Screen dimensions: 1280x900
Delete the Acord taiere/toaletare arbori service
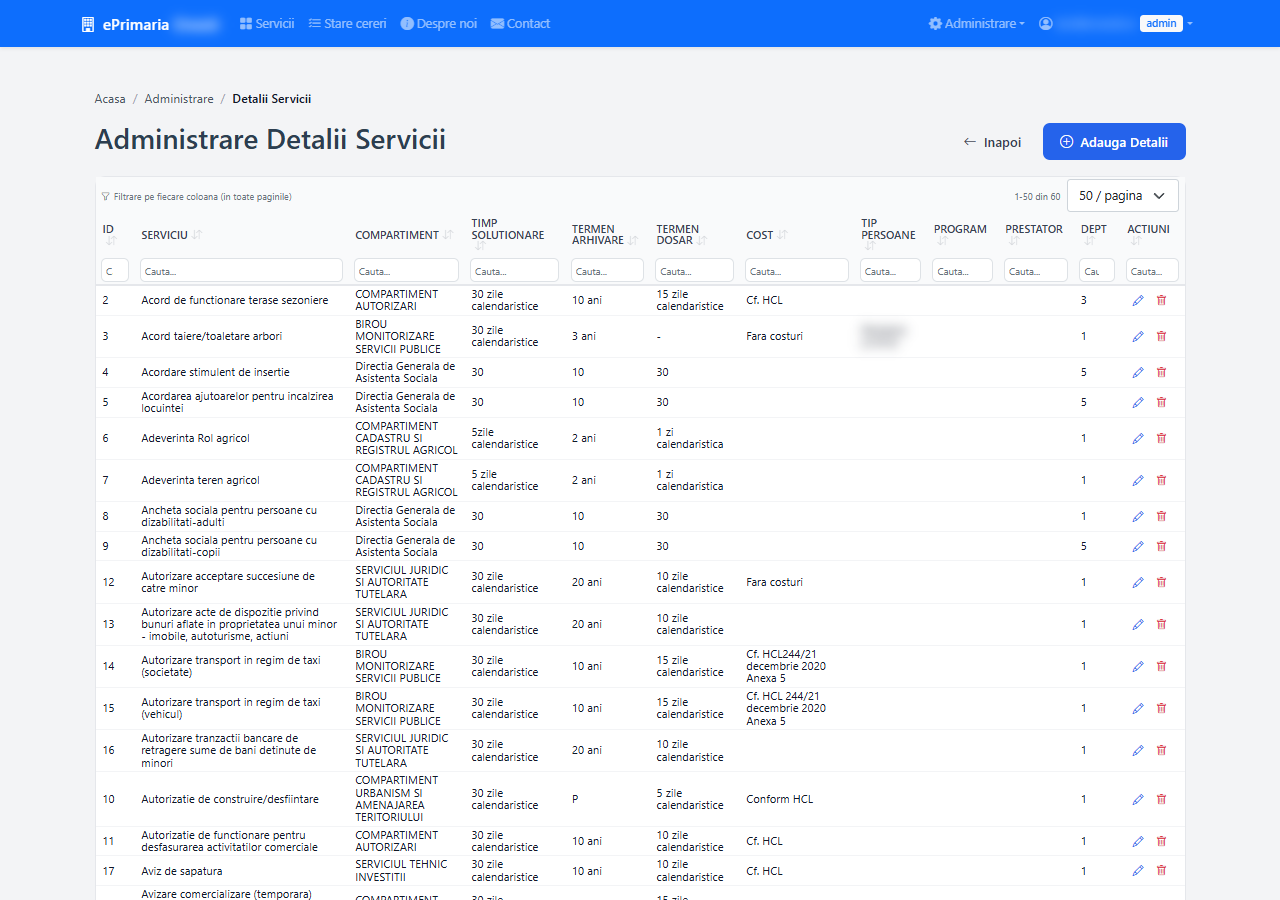tap(1161, 336)
